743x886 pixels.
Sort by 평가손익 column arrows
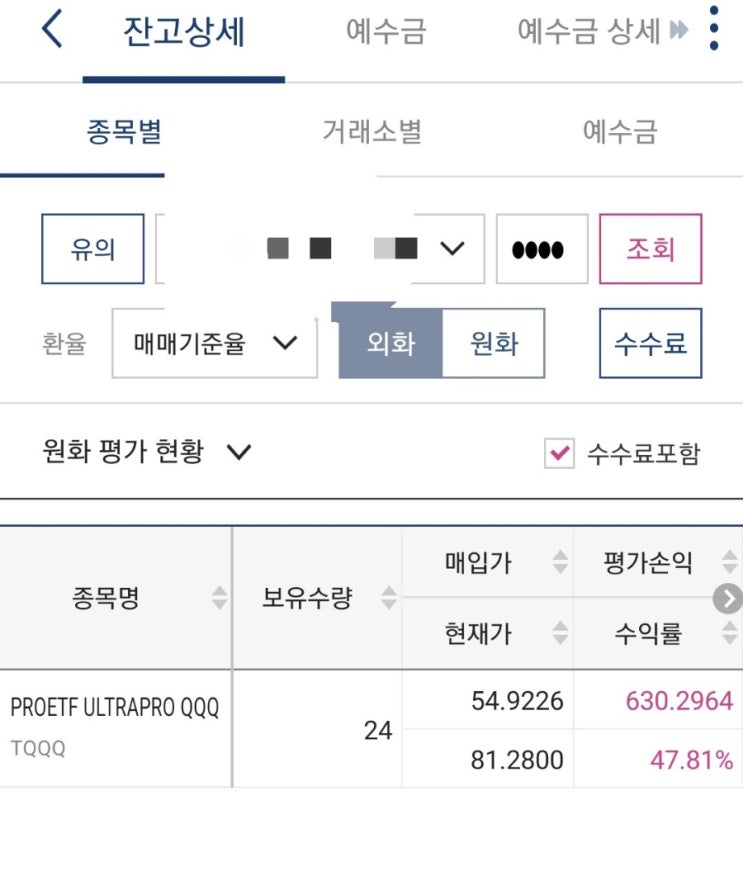click(x=730, y=563)
